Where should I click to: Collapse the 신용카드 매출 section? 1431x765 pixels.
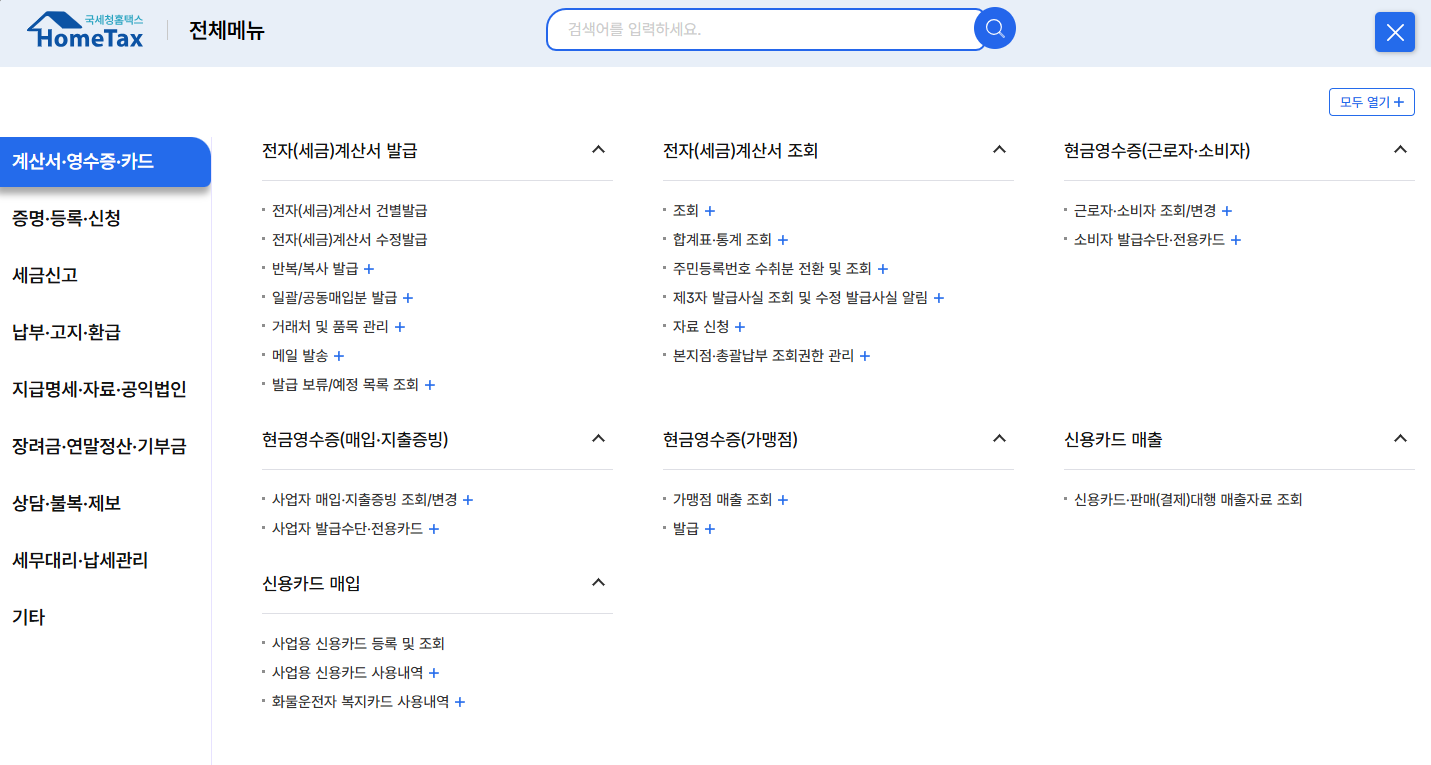(1399, 438)
